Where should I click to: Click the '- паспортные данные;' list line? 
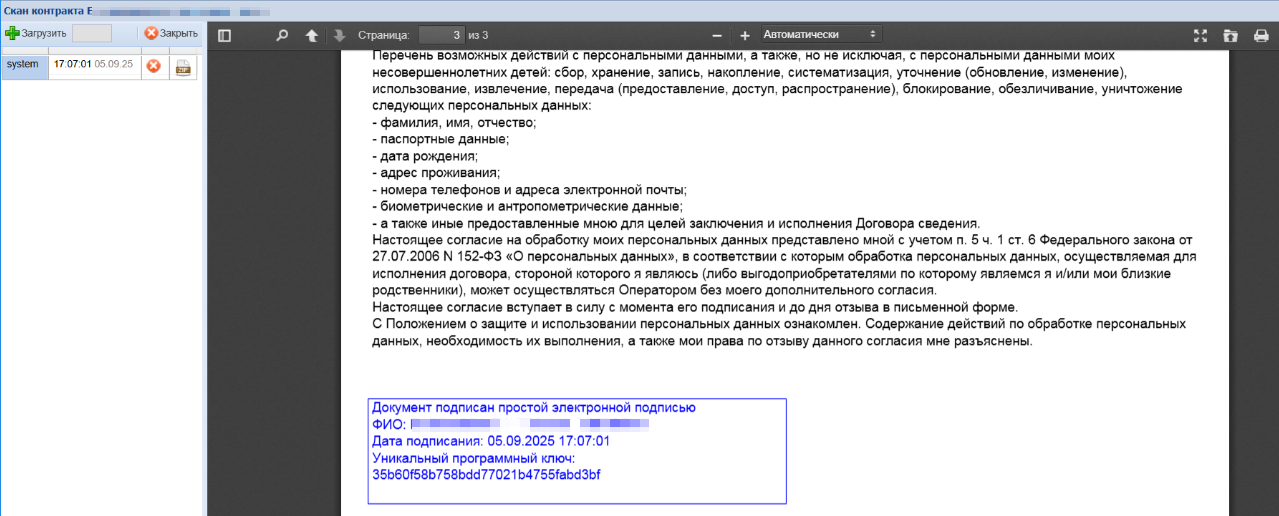pyautogui.click(x=440, y=139)
